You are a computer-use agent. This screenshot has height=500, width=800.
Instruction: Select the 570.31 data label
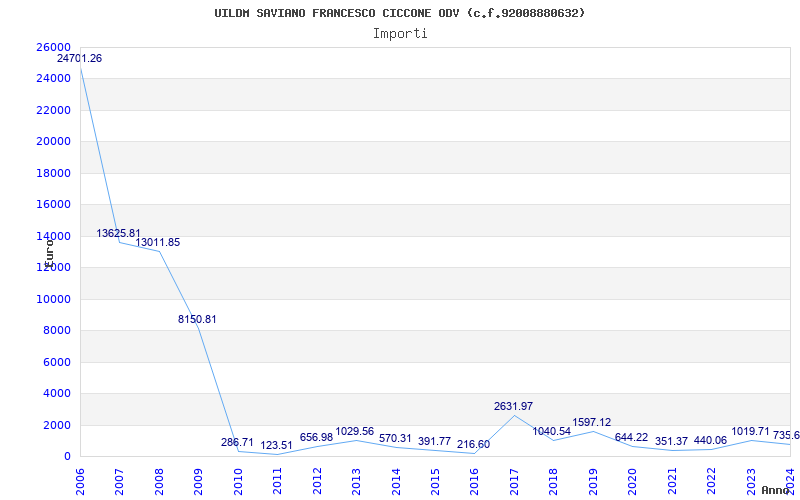(395, 438)
